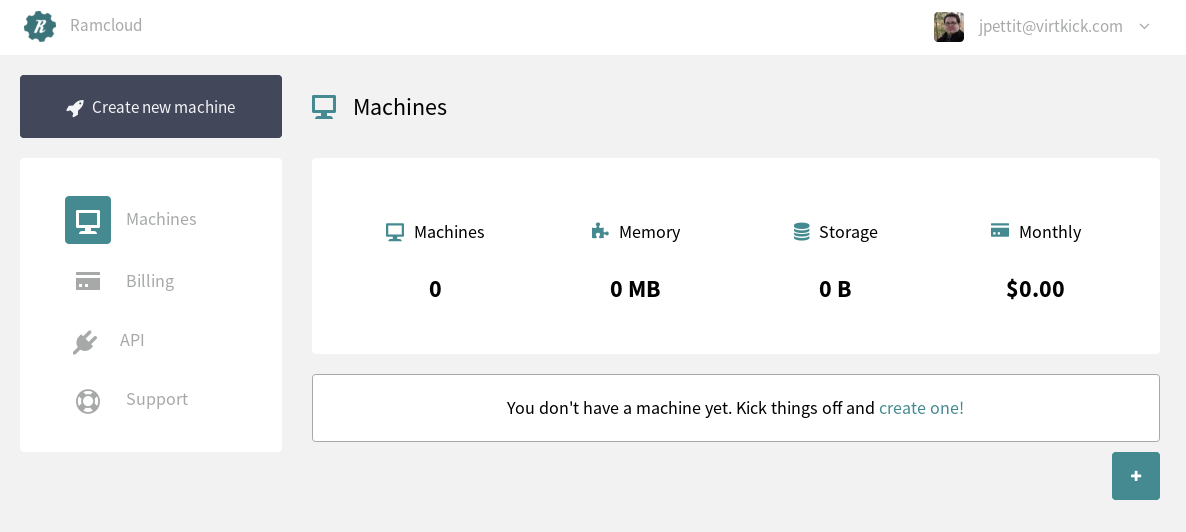Viewport: 1186px width, 532px height.
Task: Go to the Billing section
Action: coord(150,281)
